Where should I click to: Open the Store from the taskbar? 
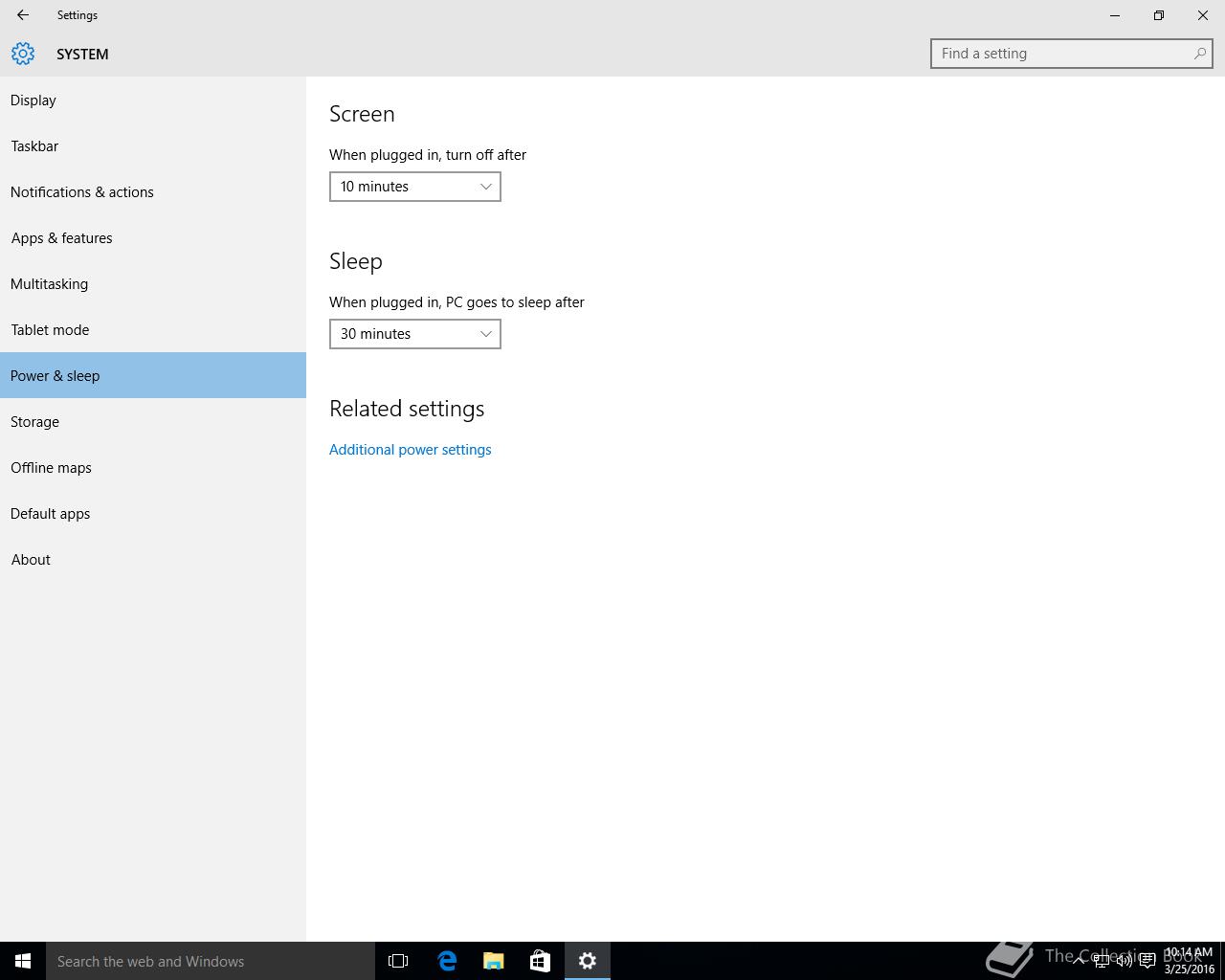(x=540, y=961)
